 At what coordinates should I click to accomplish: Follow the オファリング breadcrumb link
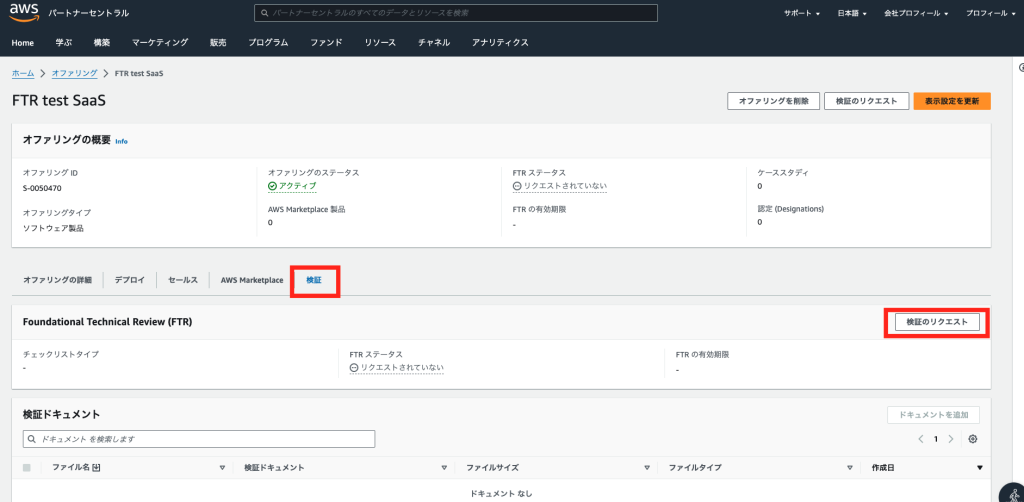pyautogui.click(x=74, y=74)
